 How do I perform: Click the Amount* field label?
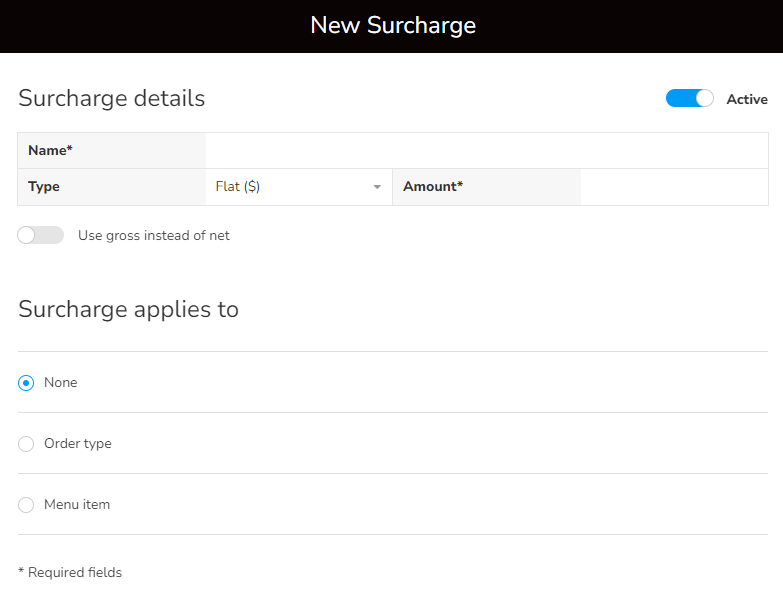(x=432, y=187)
